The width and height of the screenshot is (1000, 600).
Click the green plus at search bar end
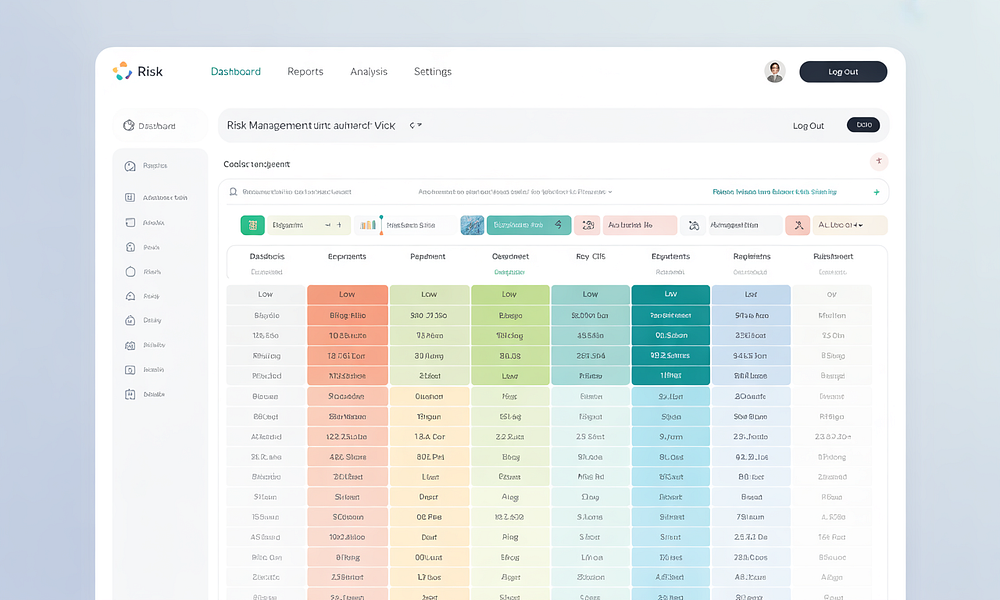pos(876,192)
